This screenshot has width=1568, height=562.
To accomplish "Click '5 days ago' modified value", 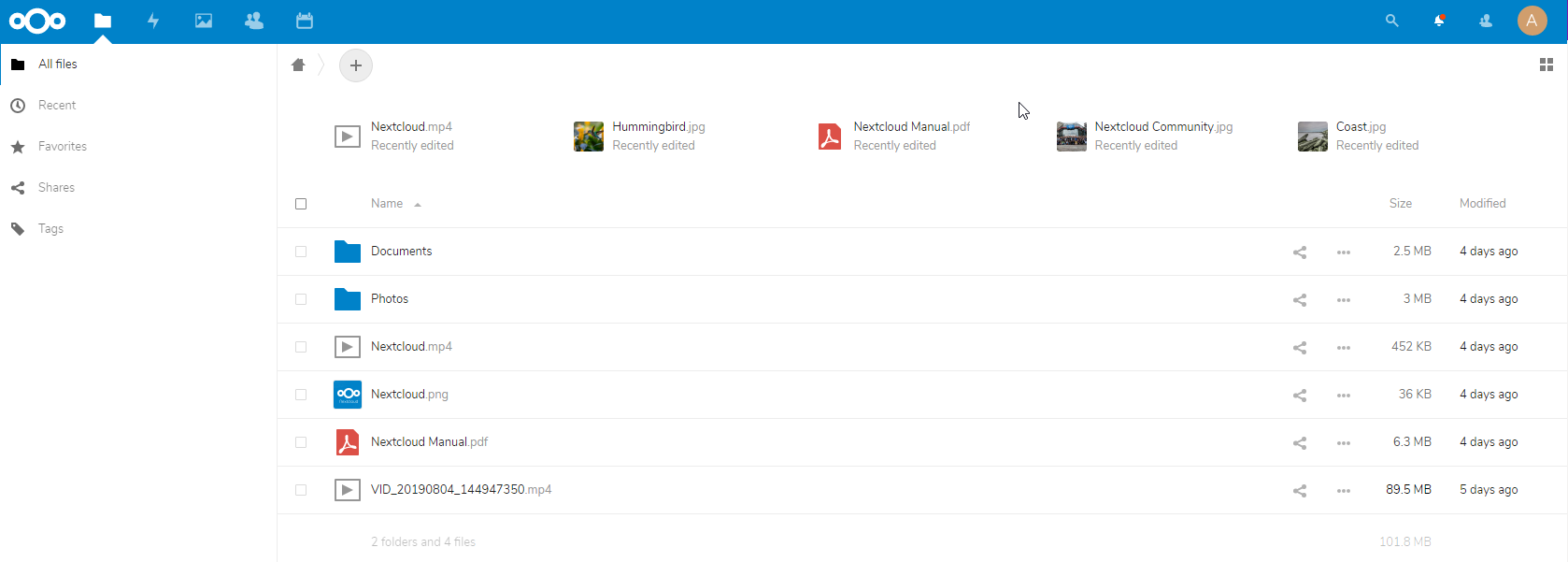I will 1489,490.
